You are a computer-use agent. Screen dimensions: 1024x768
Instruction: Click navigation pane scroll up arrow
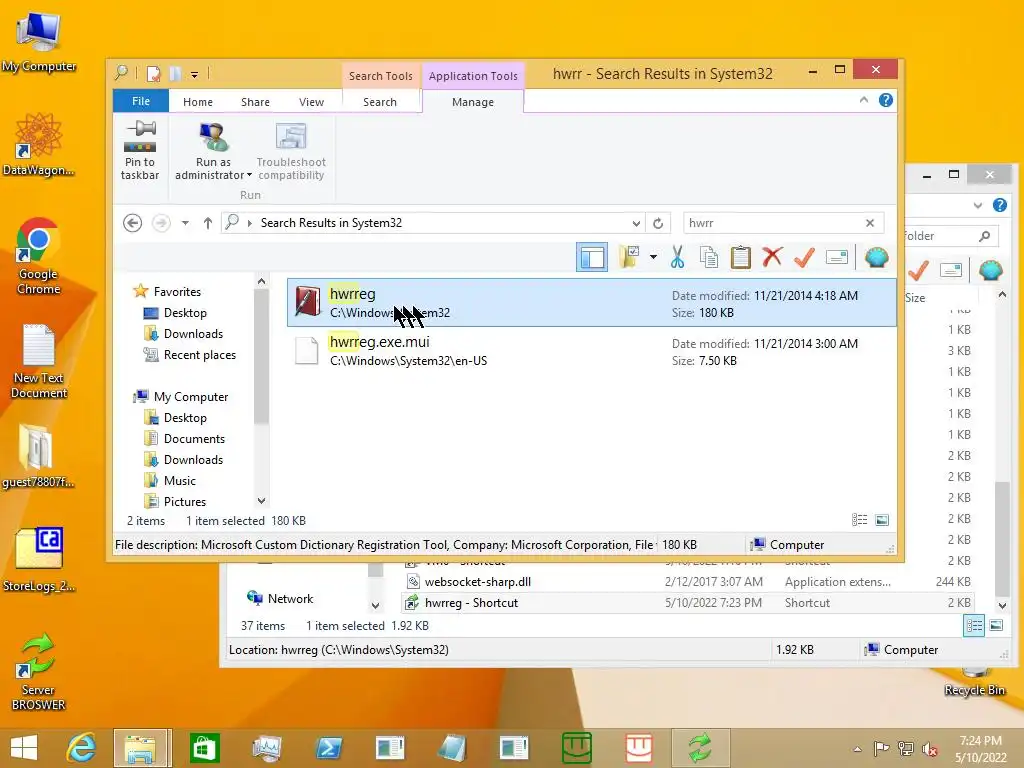point(261,281)
